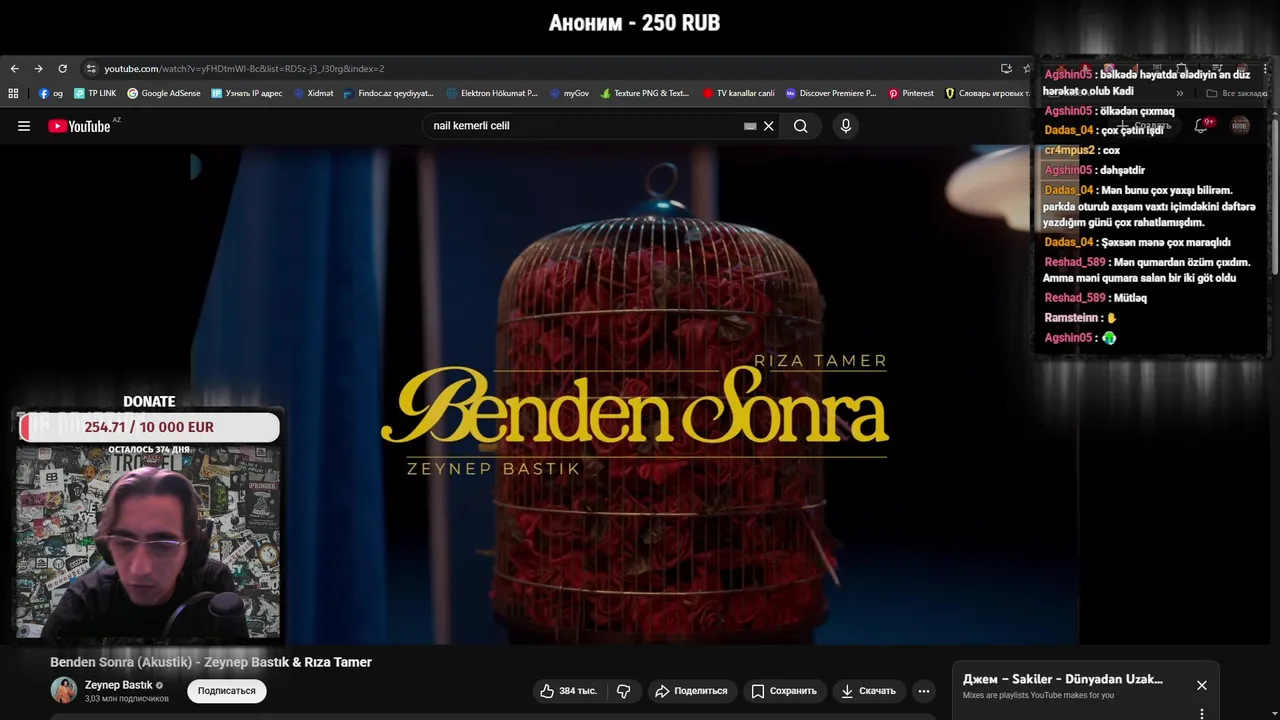Open the Texture PNG & Text bookmark
The width and height of the screenshot is (1280, 720).
[x=645, y=93]
